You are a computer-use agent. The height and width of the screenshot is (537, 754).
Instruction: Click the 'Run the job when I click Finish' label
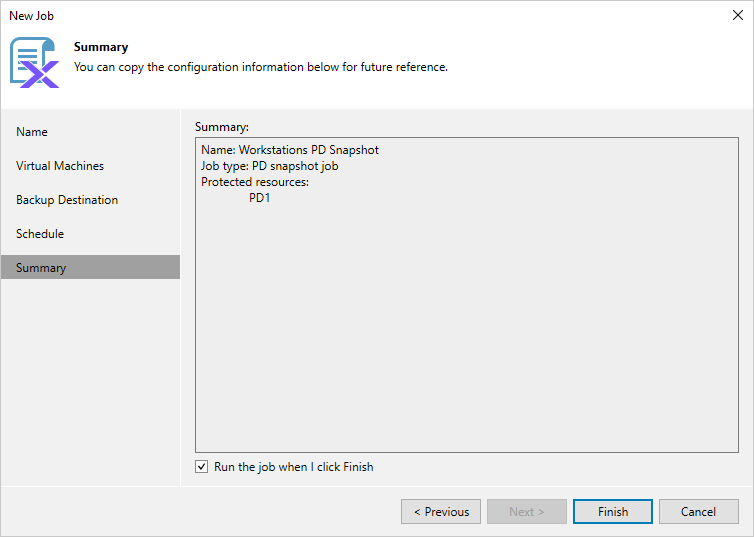click(293, 467)
